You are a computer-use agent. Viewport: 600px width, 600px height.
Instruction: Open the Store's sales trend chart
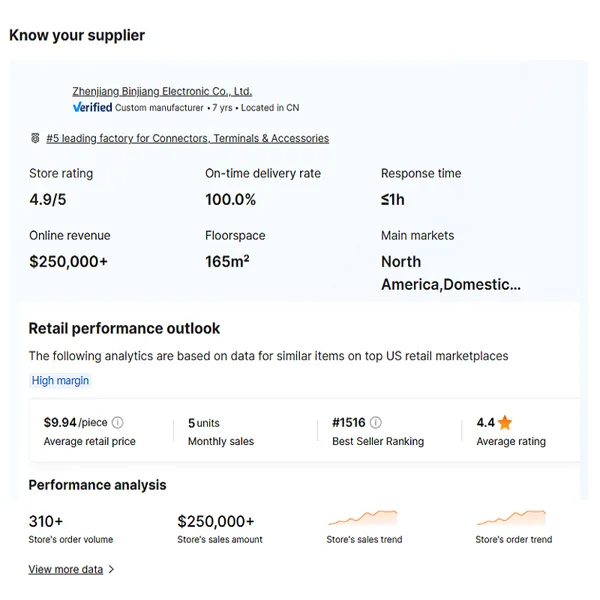pyautogui.click(x=363, y=517)
